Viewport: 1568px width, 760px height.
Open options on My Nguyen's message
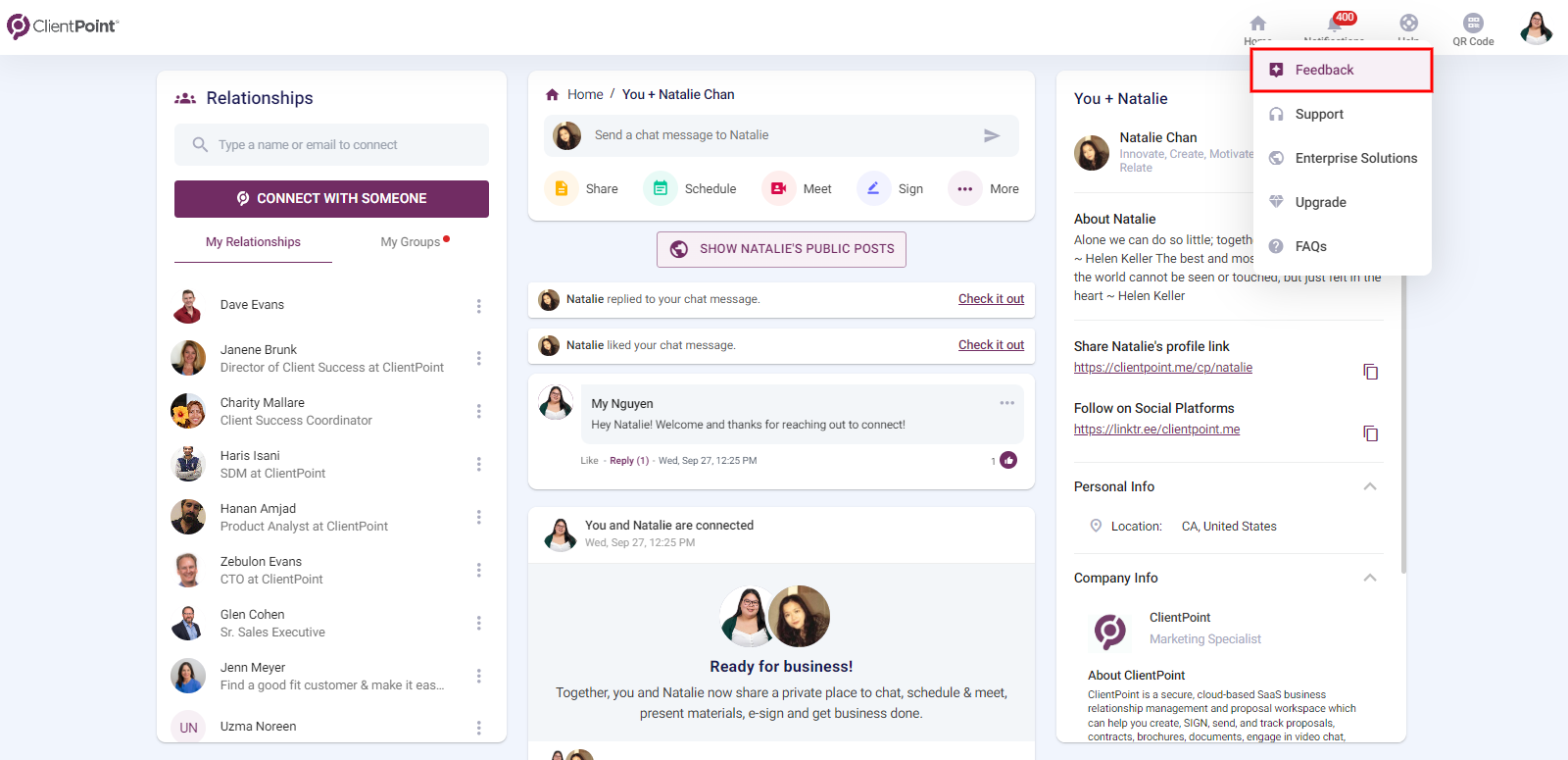point(1006,403)
